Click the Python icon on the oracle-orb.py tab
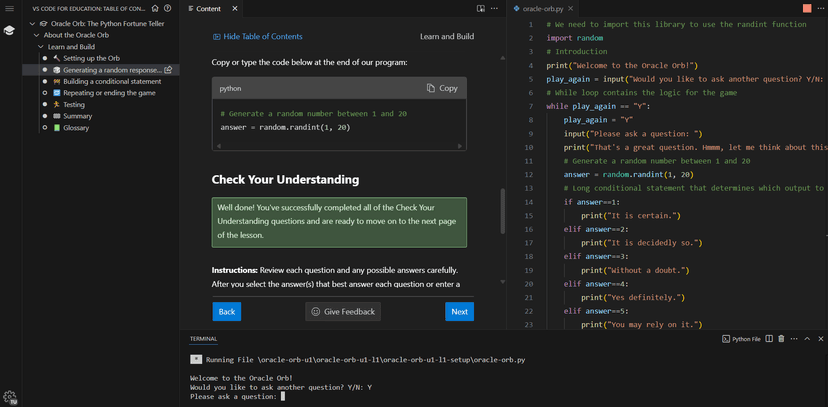This screenshot has height=407, width=828. (x=516, y=8)
